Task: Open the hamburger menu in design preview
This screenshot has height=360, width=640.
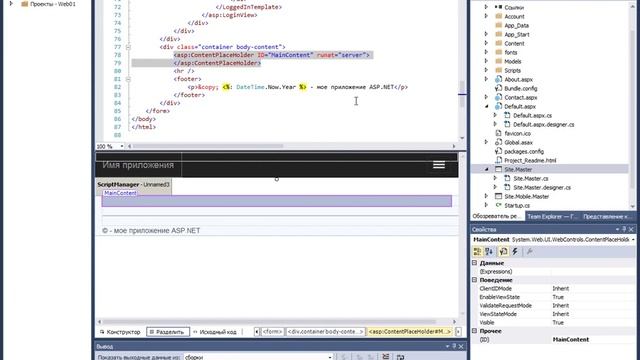Action: 439,164
